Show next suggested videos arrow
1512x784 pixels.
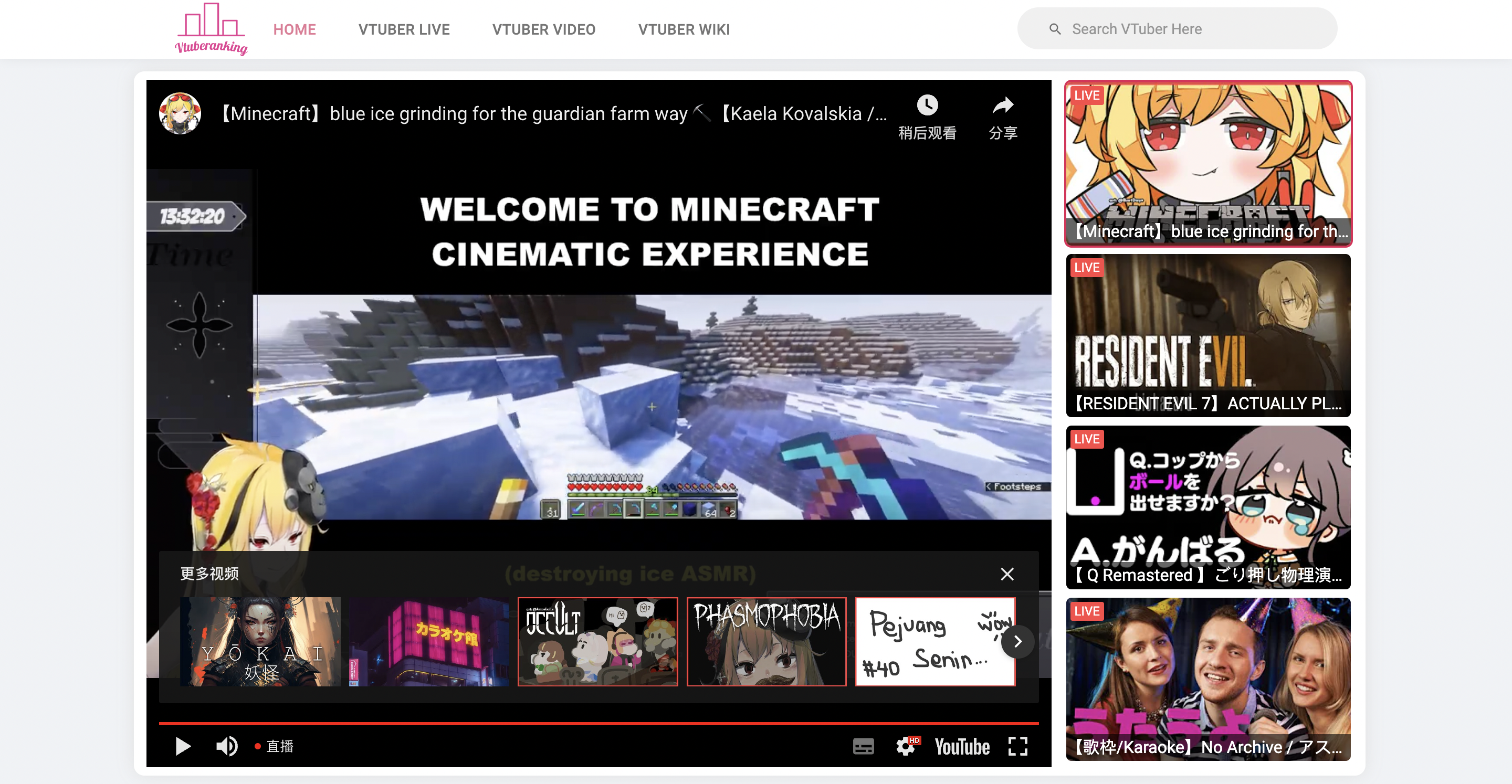pyautogui.click(x=1017, y=642)
